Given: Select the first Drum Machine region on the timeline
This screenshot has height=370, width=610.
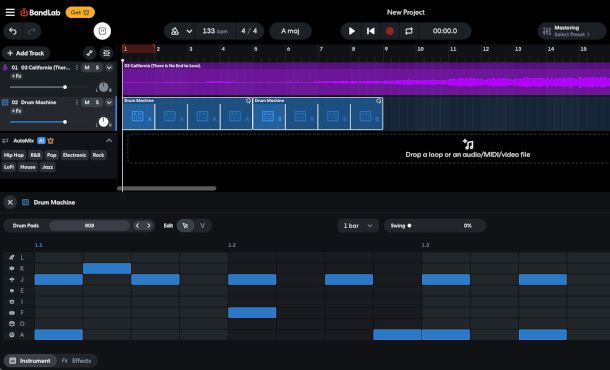Looking at the screenshot, I should [x=188, y=114].
